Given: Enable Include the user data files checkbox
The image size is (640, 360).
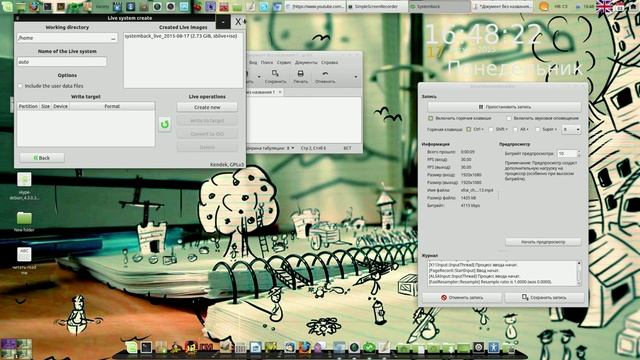Looking at the screenshot, I should [20, 86].
